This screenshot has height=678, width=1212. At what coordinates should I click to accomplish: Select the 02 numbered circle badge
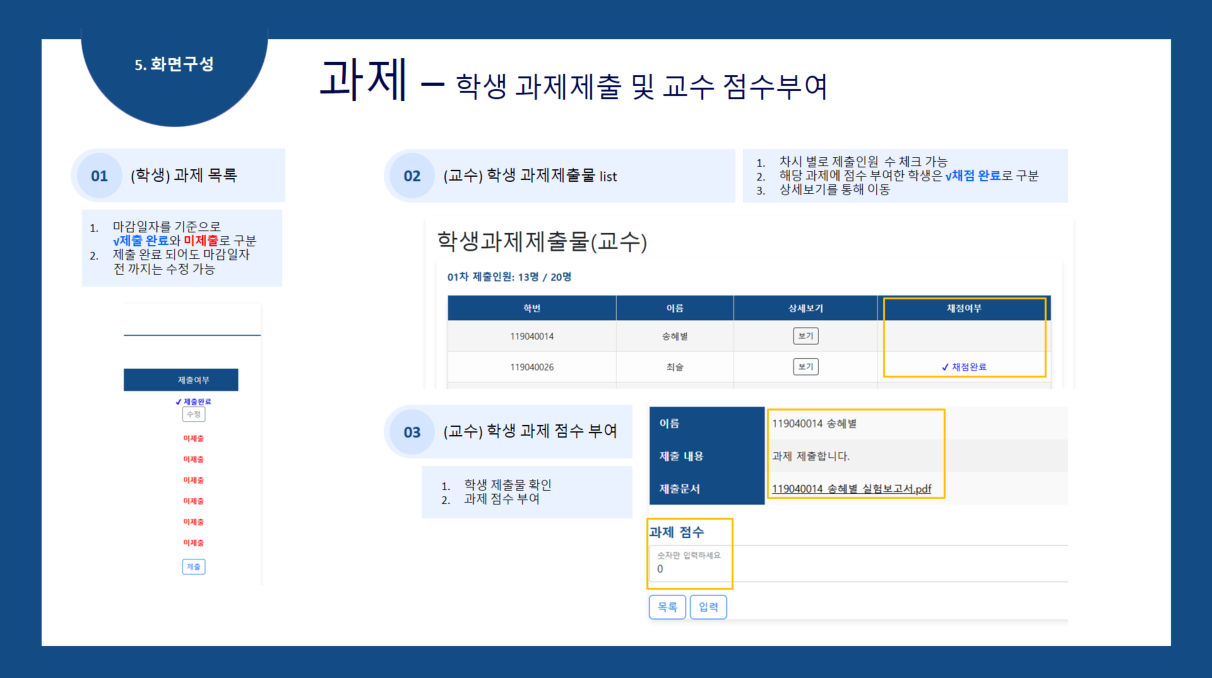[x=412, y=176]
